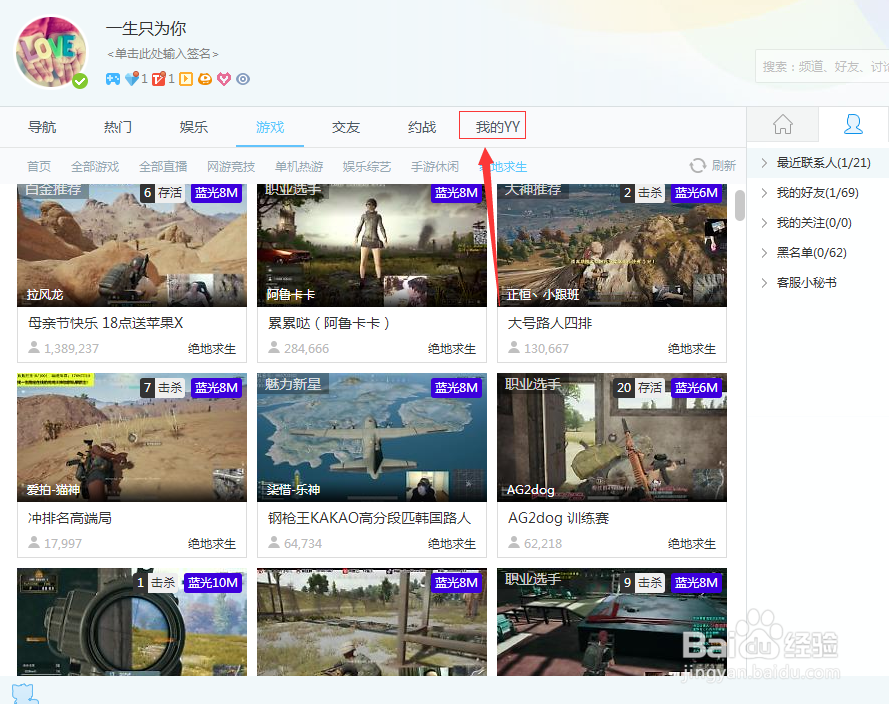Click title AG2dog 训练赛
889x704 pixels.
point(558,518)
